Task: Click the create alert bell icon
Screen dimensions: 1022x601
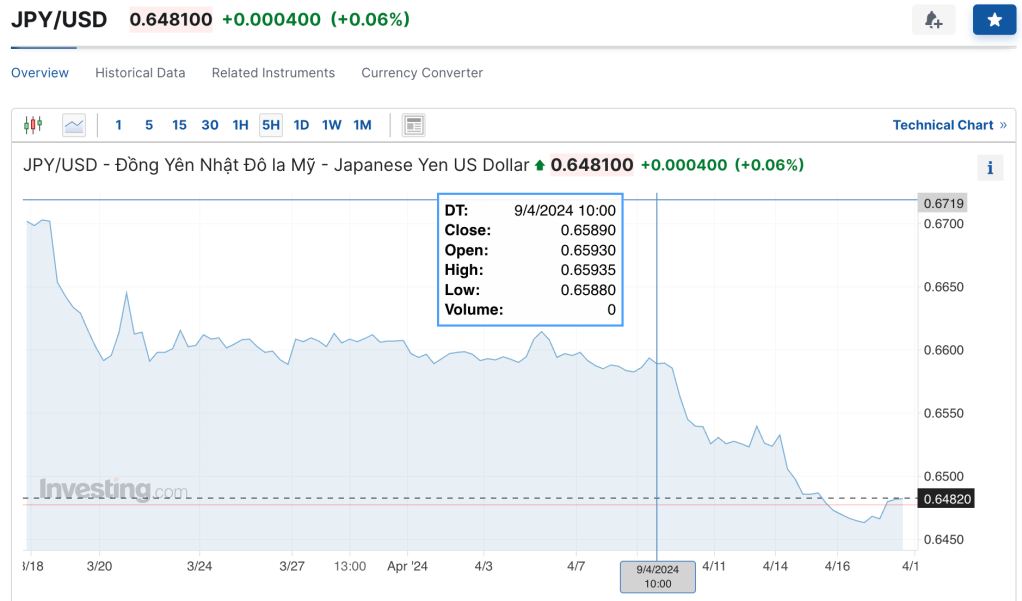Action: [x=933, y=20]
